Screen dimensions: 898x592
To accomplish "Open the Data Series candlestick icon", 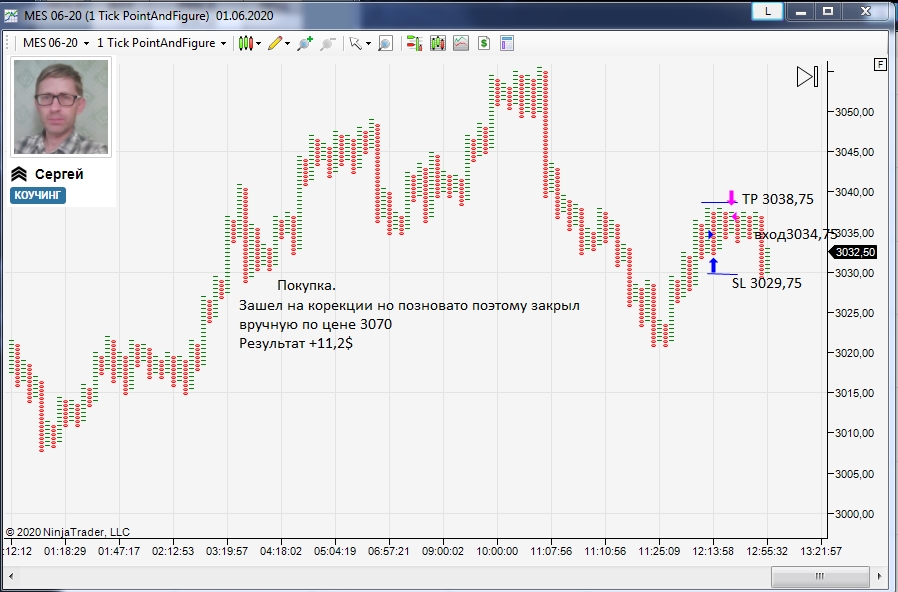I will 438,43.
